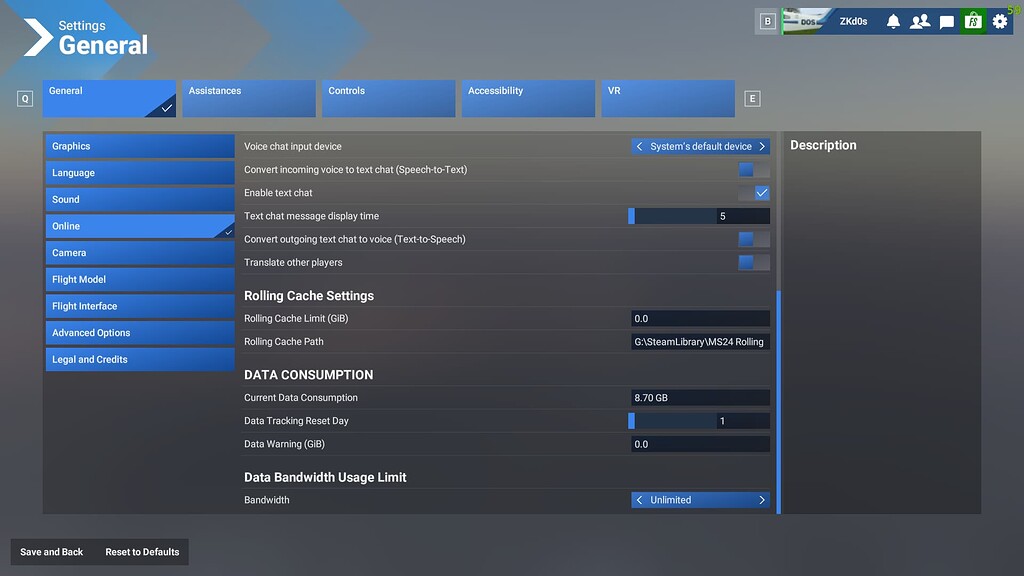Open the friends list icon
The height and width of the screenshot is (576, 1024).
[919, 21]
